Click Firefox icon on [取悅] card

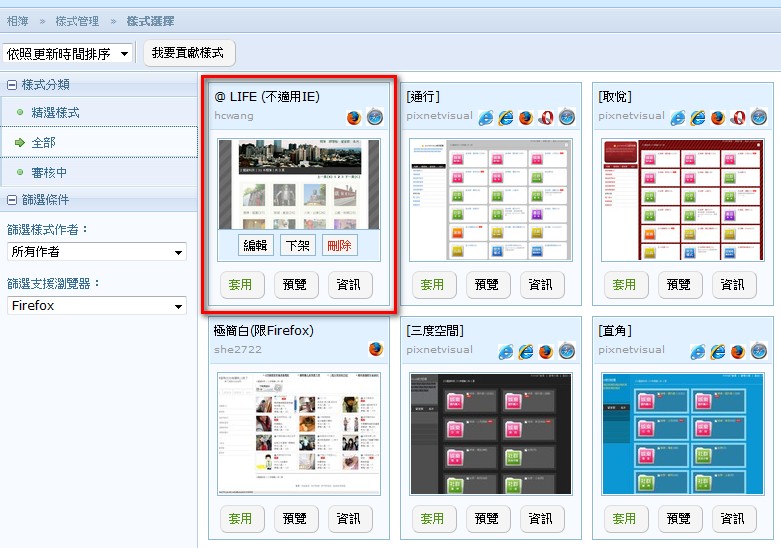[x=718, y=118]
